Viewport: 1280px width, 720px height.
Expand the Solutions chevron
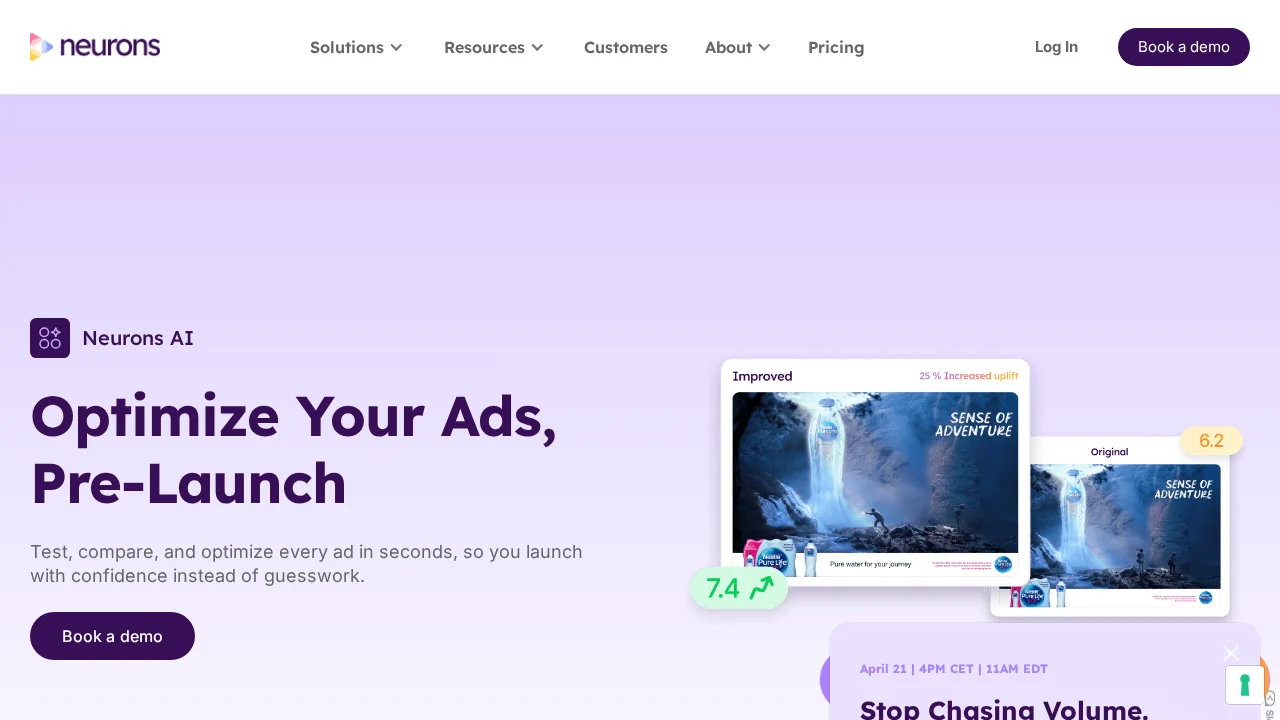396,47
